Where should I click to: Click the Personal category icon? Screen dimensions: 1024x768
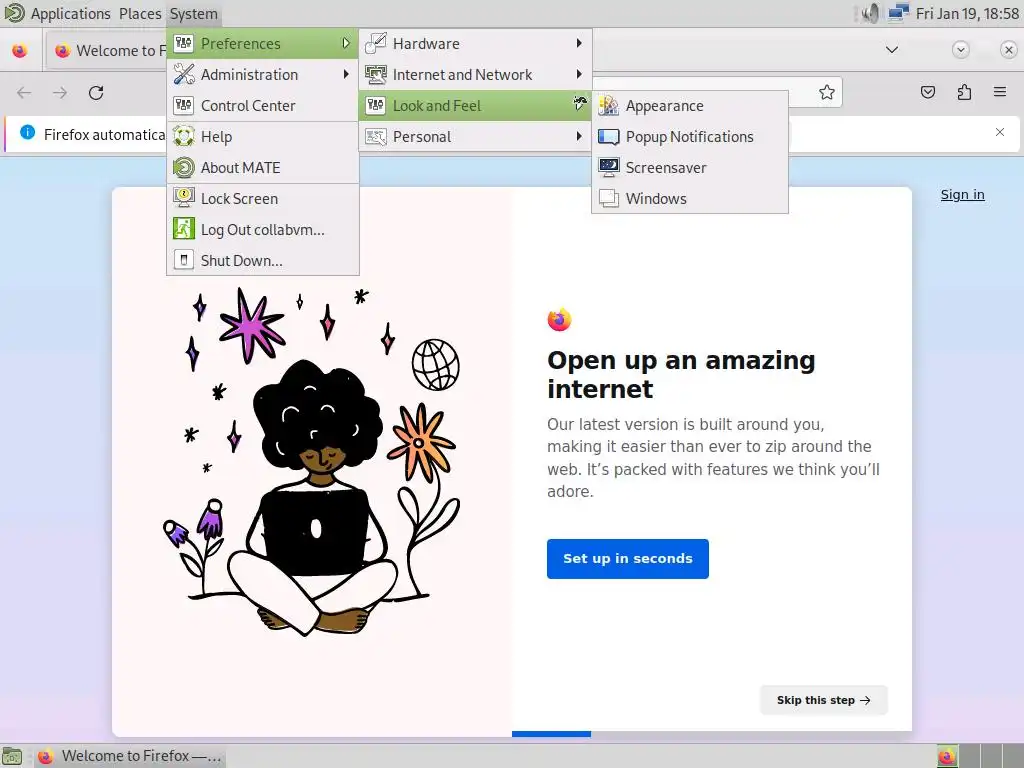[x=376, y=136]
